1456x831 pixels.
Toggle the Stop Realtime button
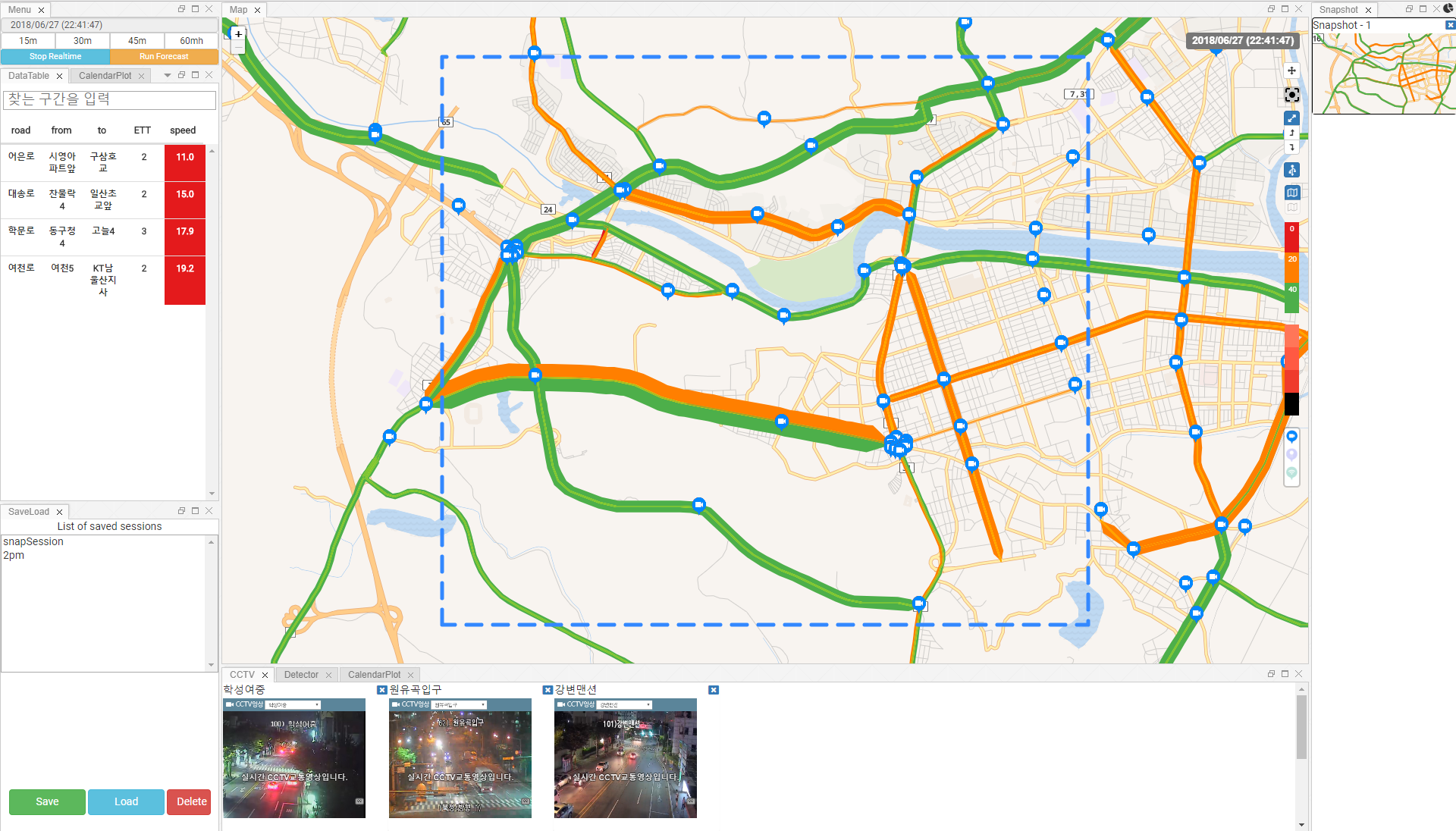pyautogui.click(x=56, y=56)
